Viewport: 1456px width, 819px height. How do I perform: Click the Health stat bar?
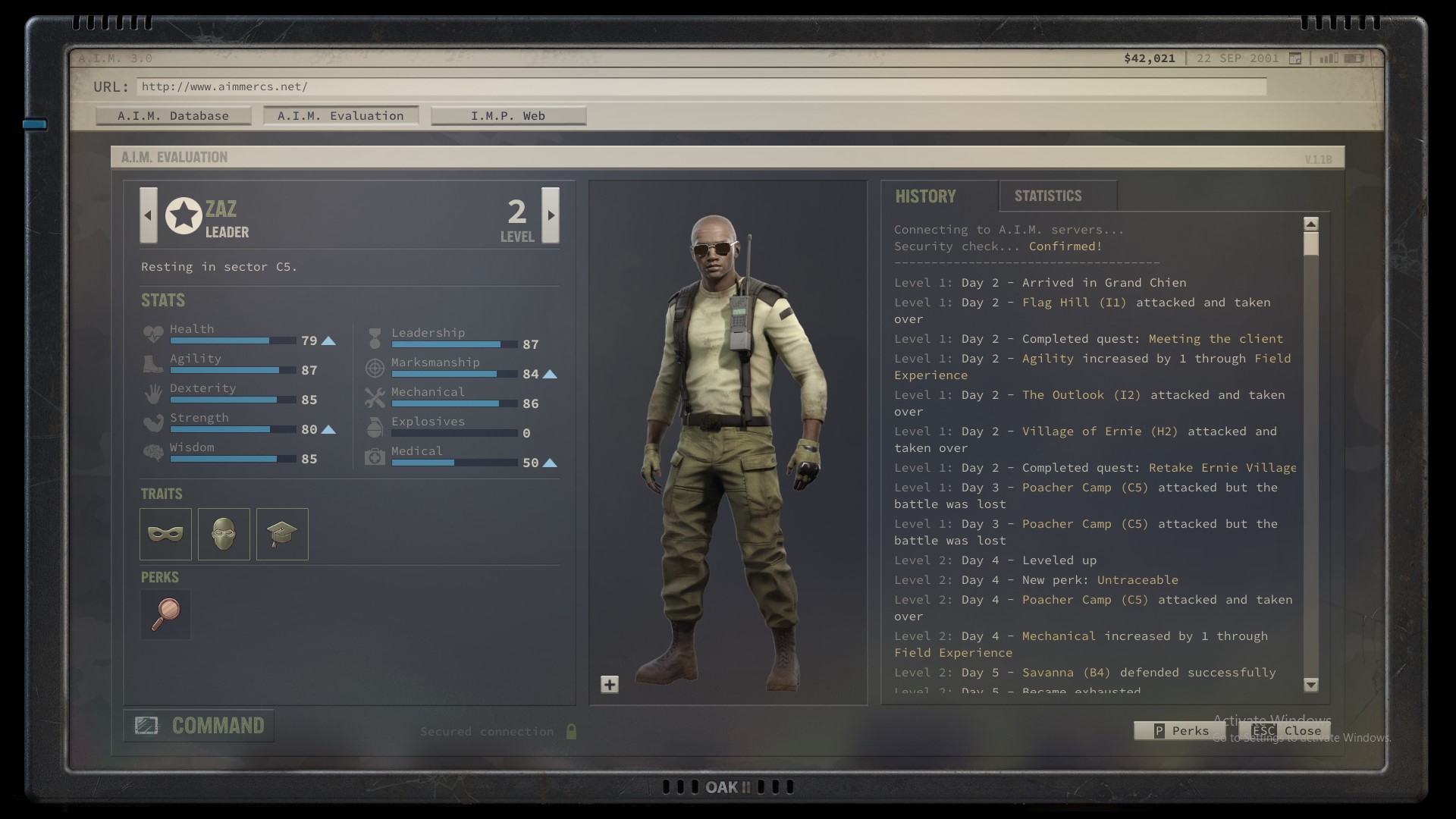[233, 341]
